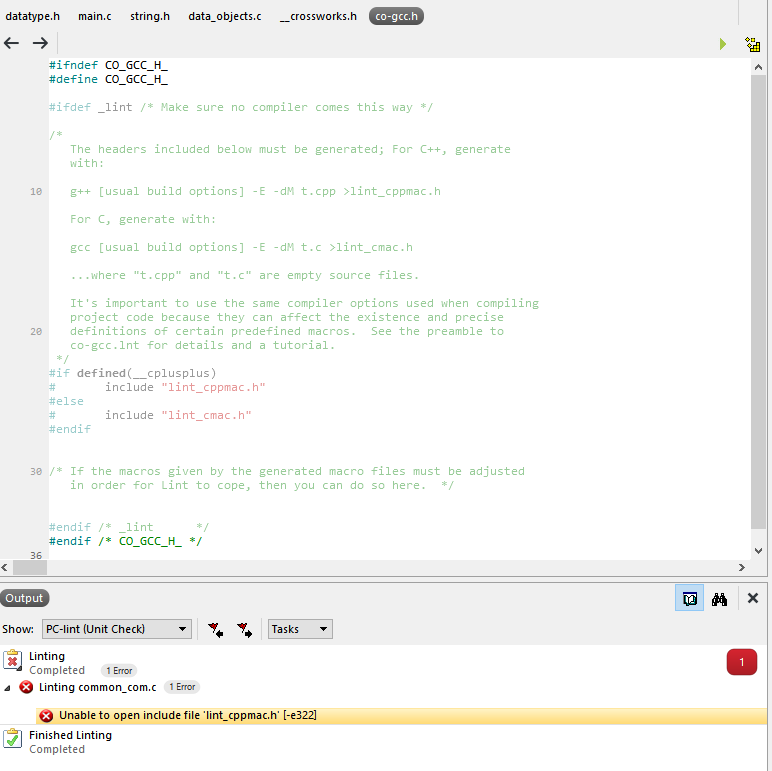The width and height of the screenshot is (772, 771).
Task: Click line number 30 in the gutter
Action: [36, 472]
